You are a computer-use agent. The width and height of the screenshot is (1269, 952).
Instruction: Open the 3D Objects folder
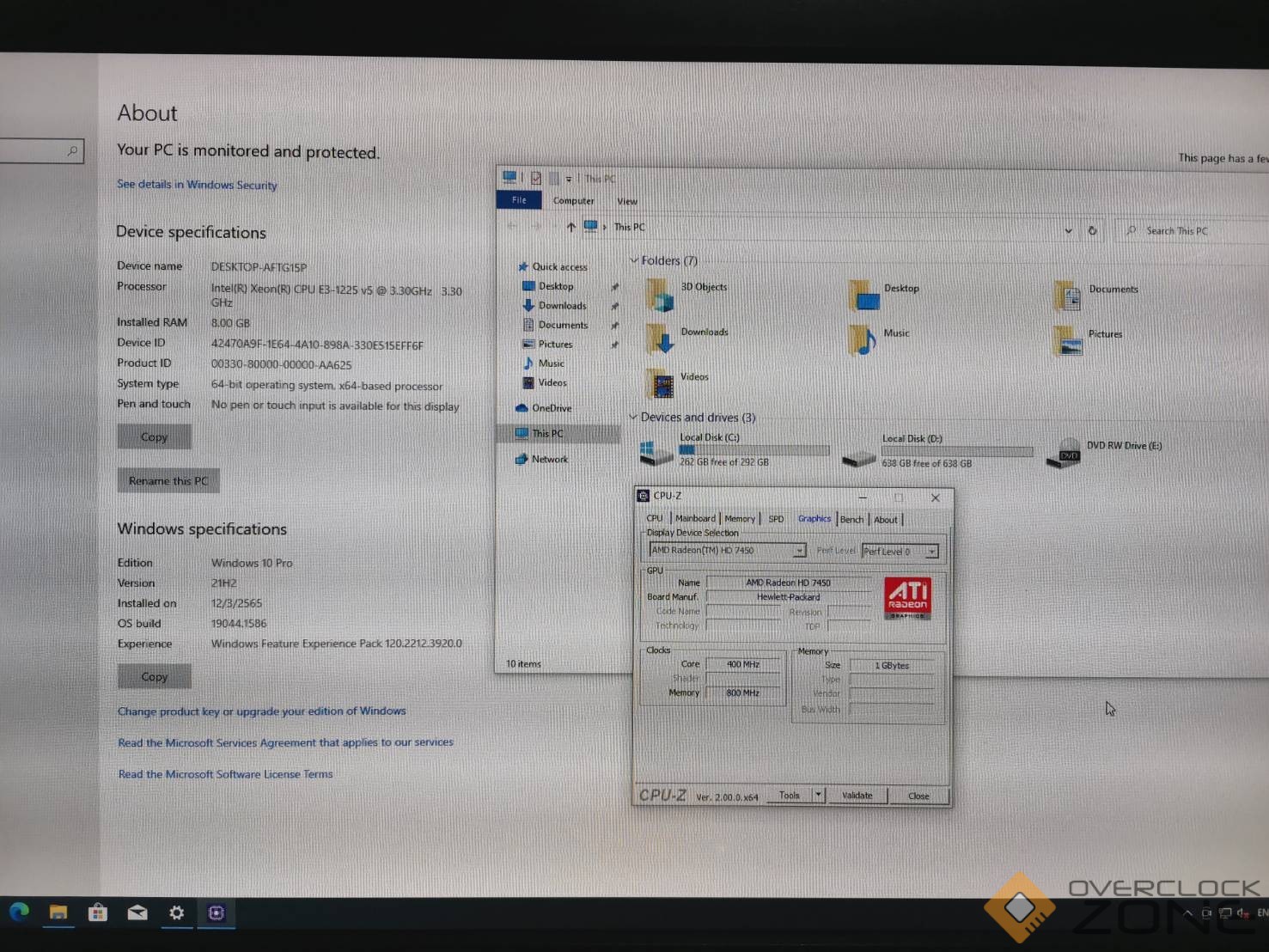tap(686, 294)
